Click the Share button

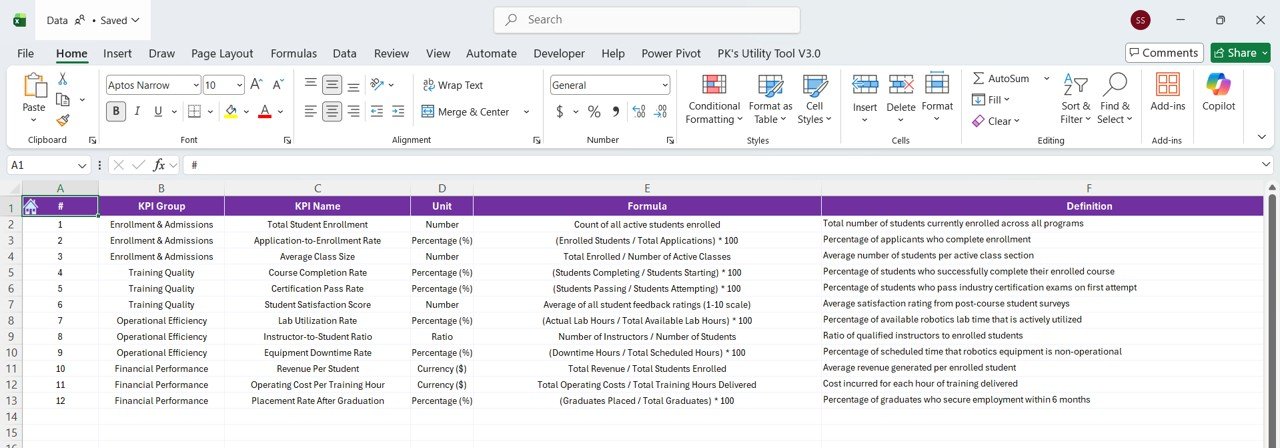(1239, 53)
